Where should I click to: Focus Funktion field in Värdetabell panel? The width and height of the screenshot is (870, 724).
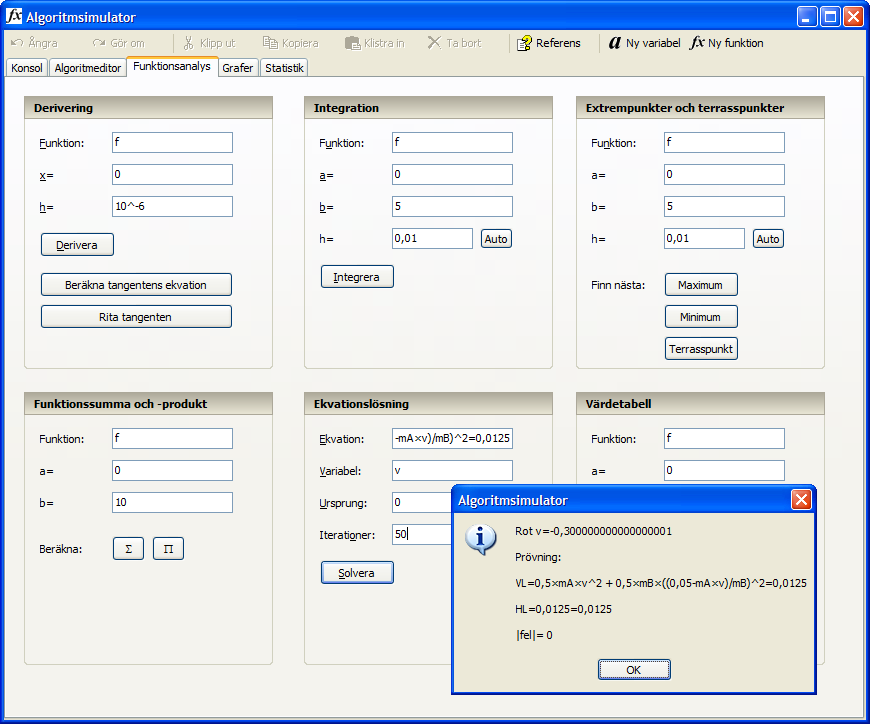724,438
